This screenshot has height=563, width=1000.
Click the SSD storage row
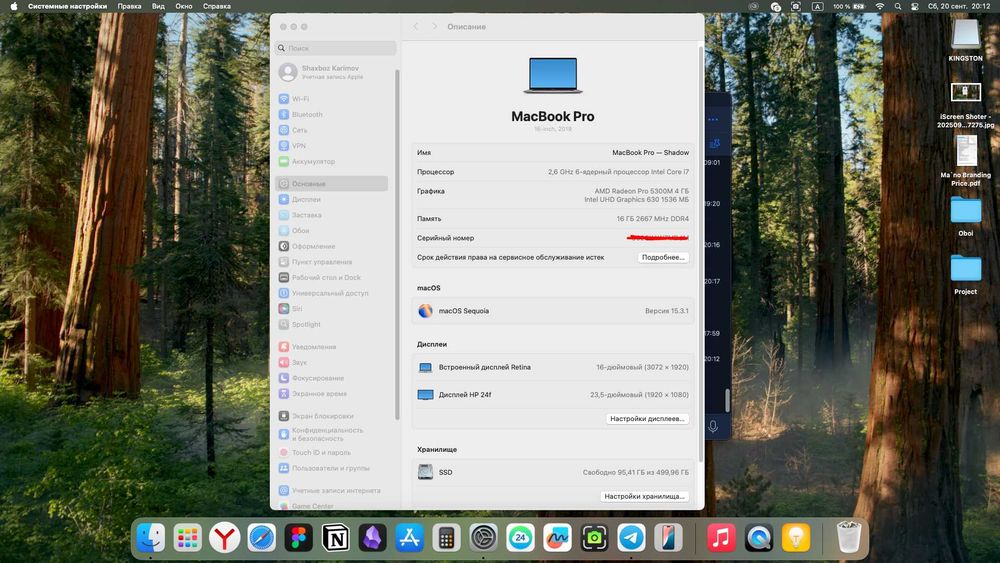point(553,472)
